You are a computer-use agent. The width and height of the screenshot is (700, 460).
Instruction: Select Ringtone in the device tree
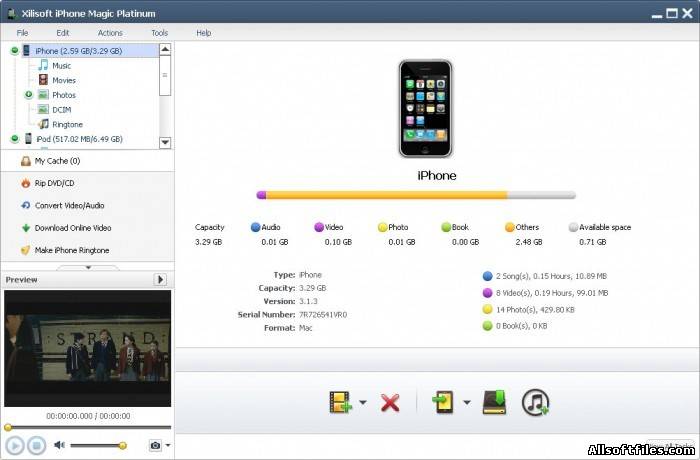click(x=67, y=125)
